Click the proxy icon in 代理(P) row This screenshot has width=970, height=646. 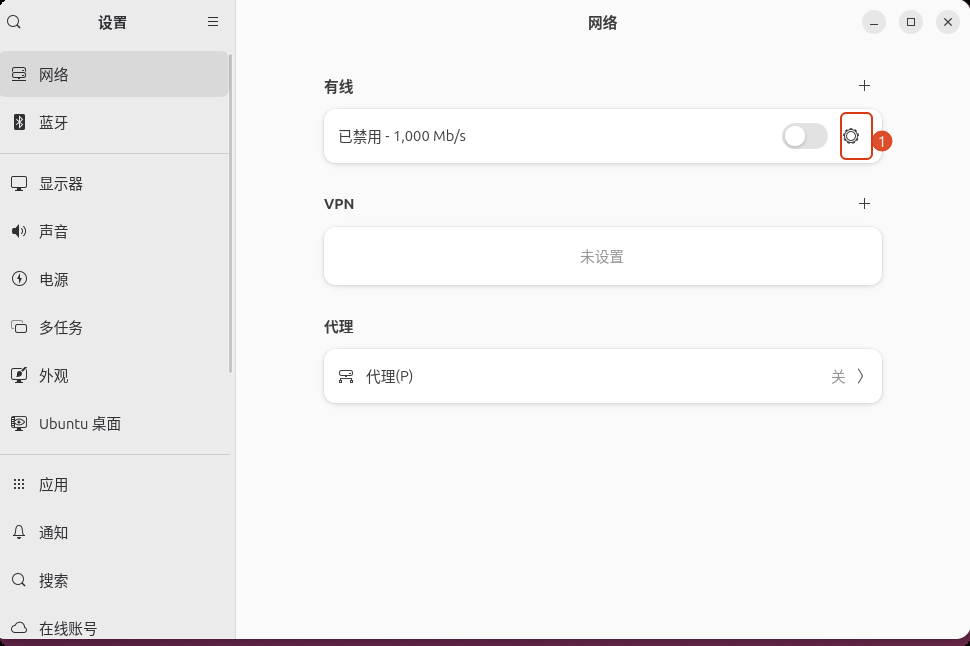346,376
